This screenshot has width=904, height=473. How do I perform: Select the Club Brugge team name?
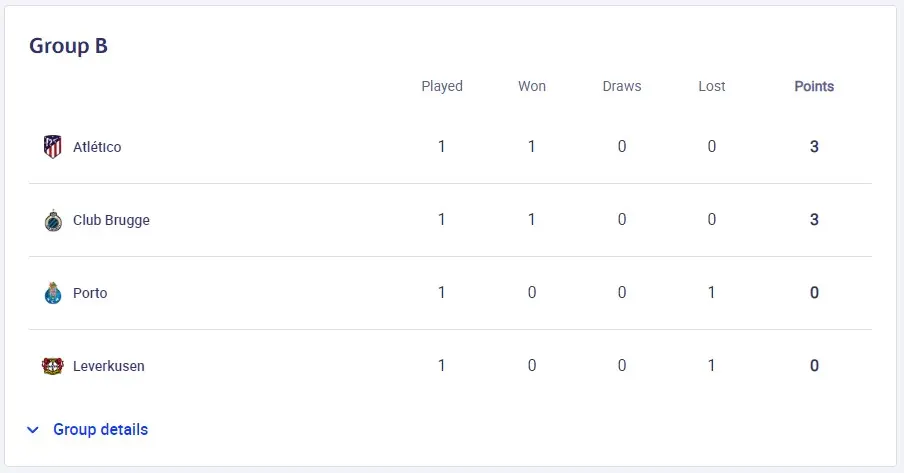(x=111, y=220)
